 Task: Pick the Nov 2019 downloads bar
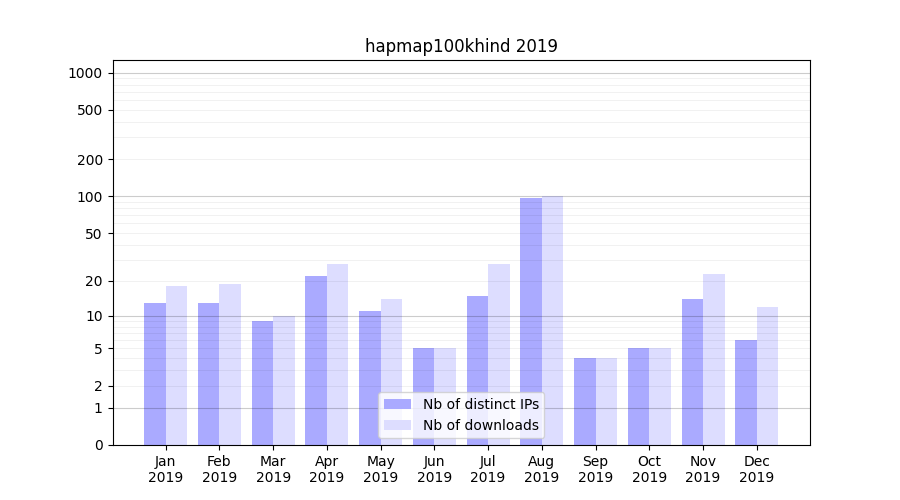713,359
